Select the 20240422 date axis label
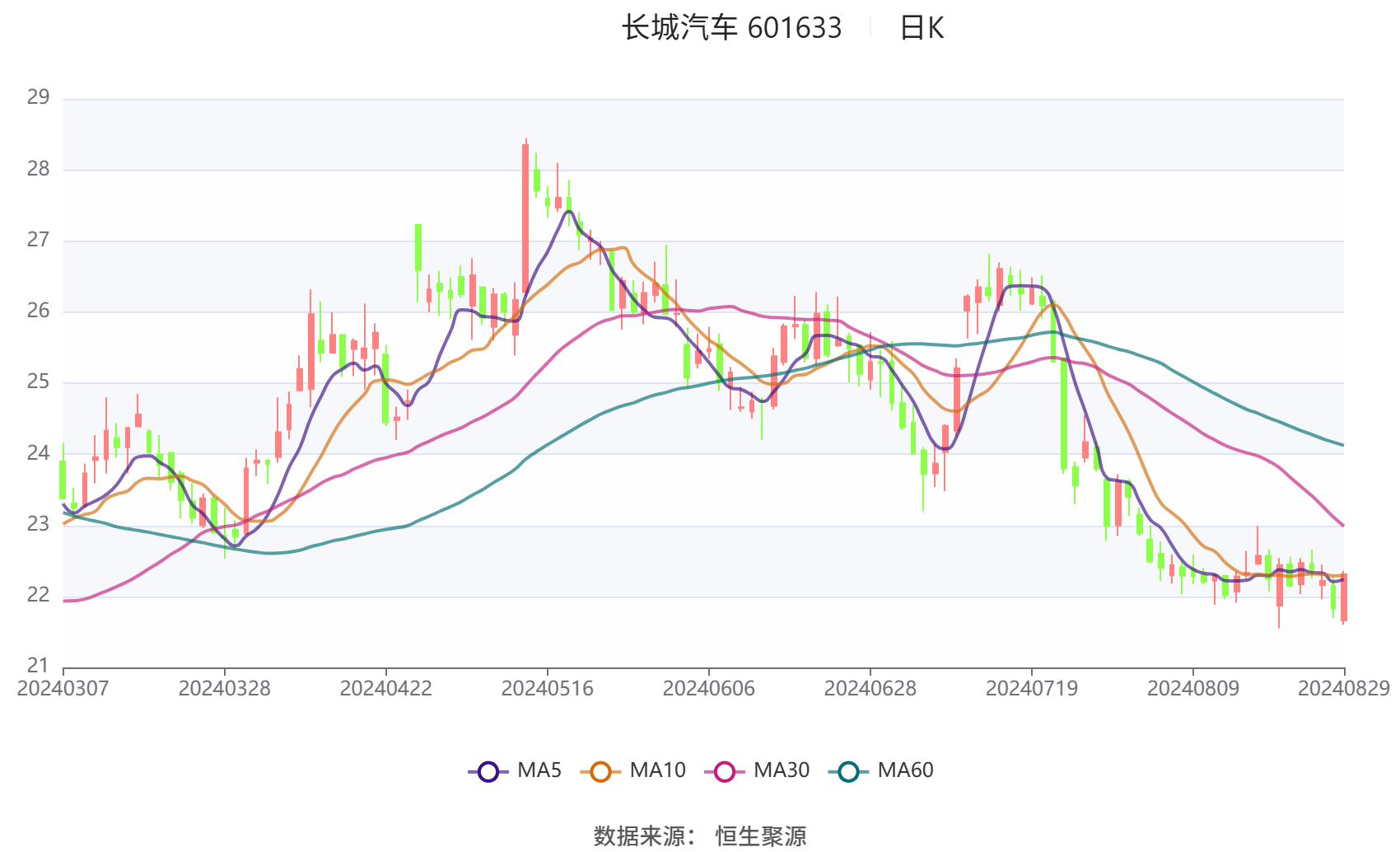 pyautogui.click(x=385, y=688)
